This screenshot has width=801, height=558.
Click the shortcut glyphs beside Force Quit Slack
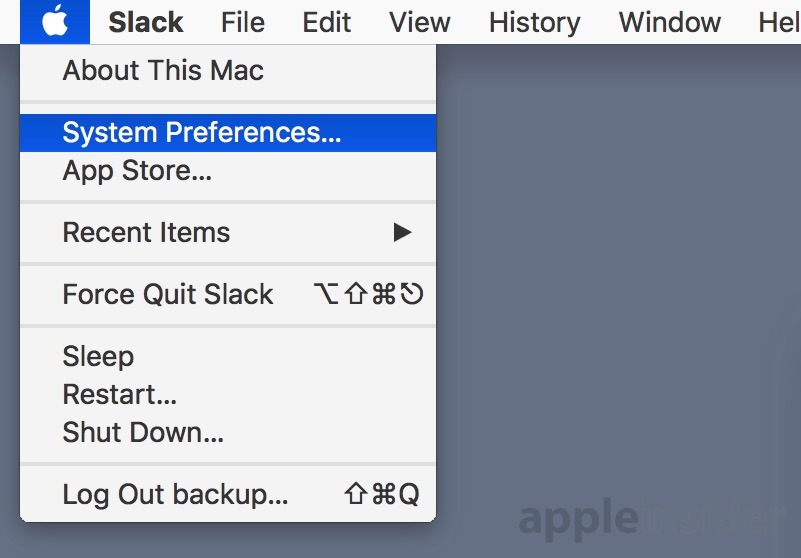click(368, 294)
